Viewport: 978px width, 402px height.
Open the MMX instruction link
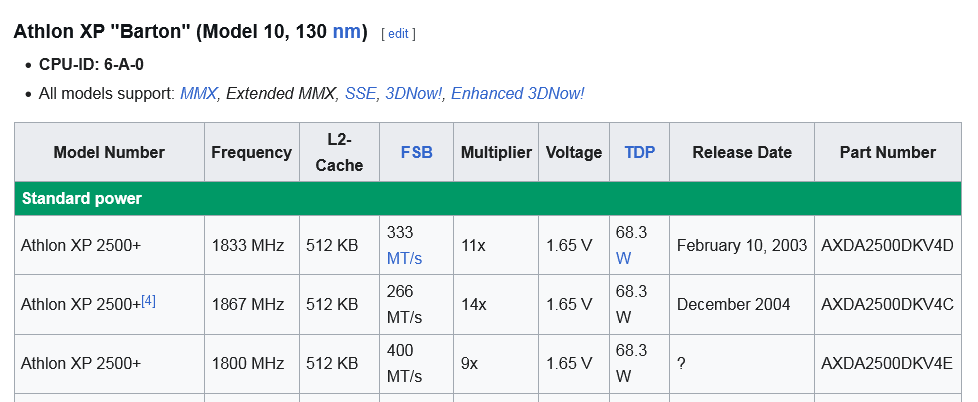[x=198, y=93]
